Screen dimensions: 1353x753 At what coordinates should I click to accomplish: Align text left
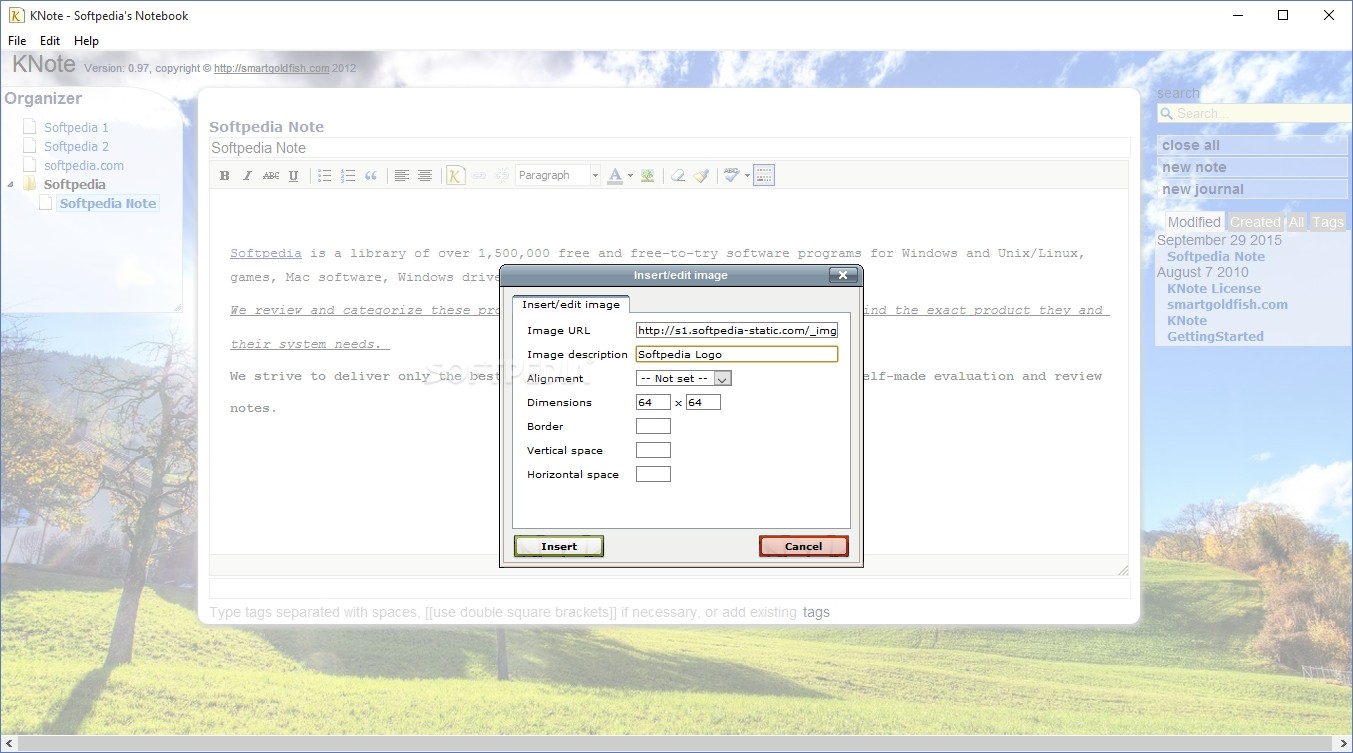(402, 176)
